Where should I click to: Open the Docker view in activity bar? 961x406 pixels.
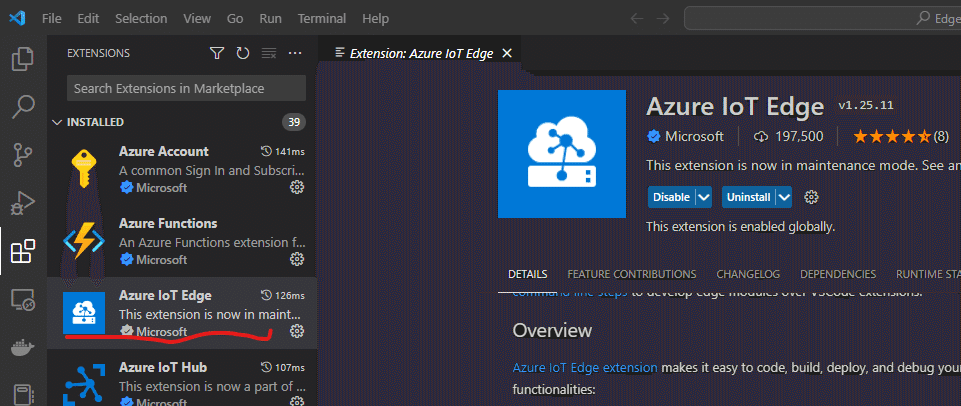tap(22, 347)
